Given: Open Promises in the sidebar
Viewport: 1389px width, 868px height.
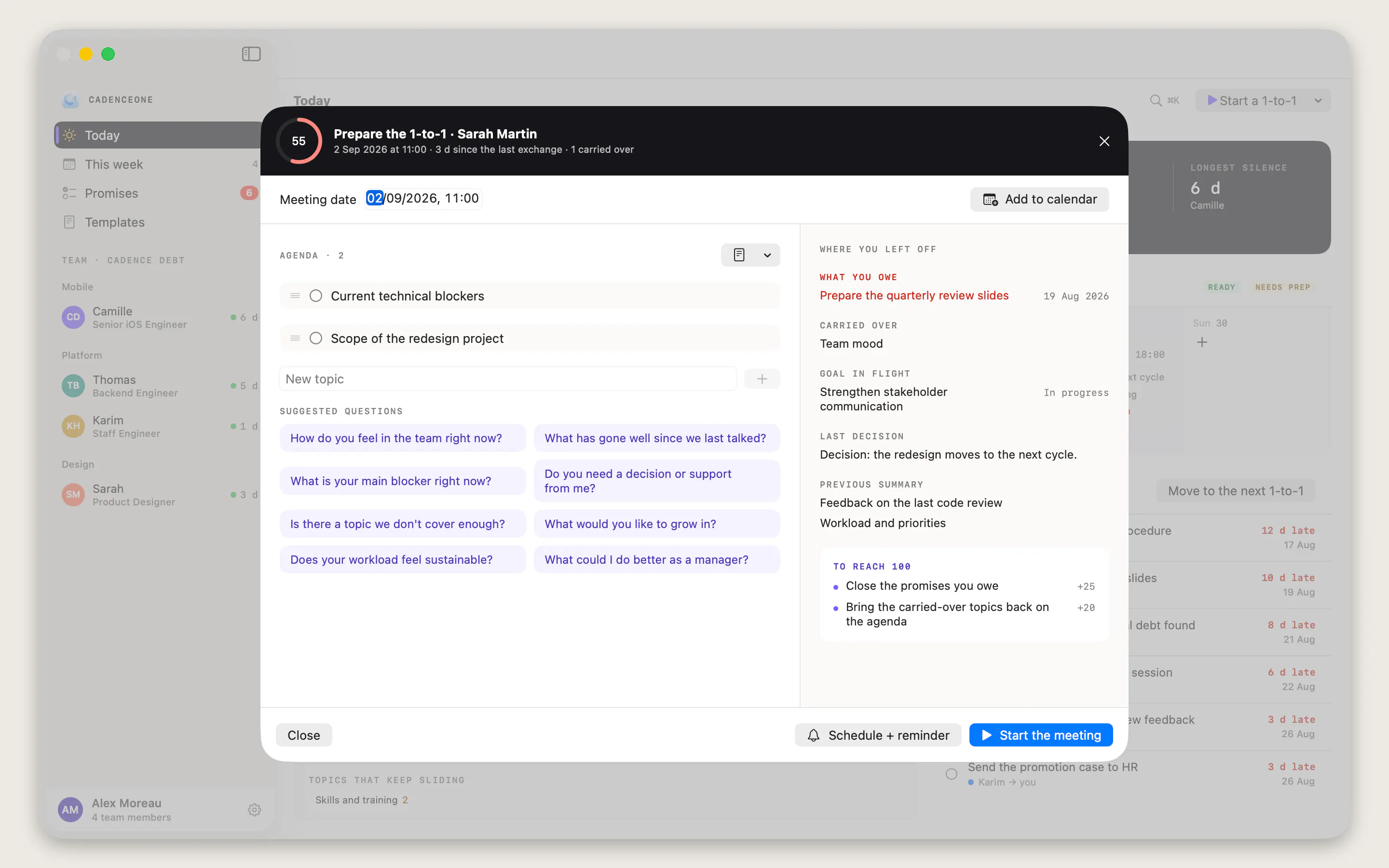Looking at the screenshot, I should click(158, 193).
